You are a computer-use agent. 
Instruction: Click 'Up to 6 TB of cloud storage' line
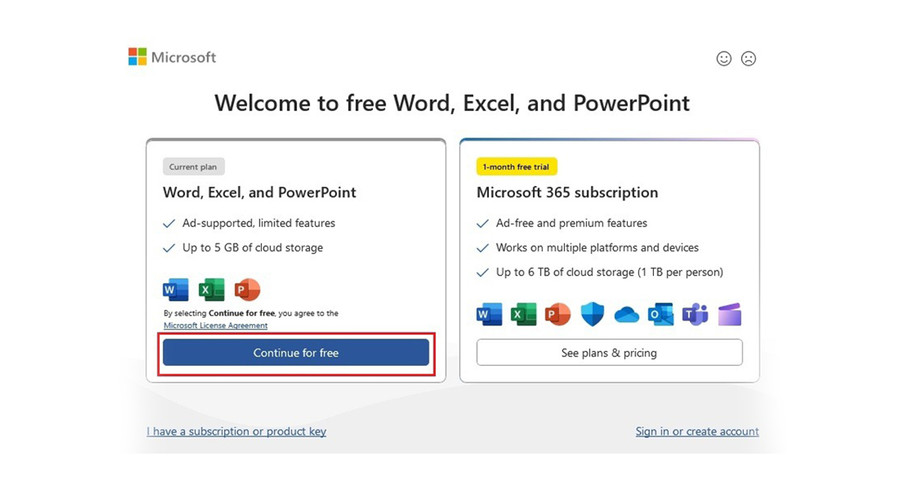610,272
